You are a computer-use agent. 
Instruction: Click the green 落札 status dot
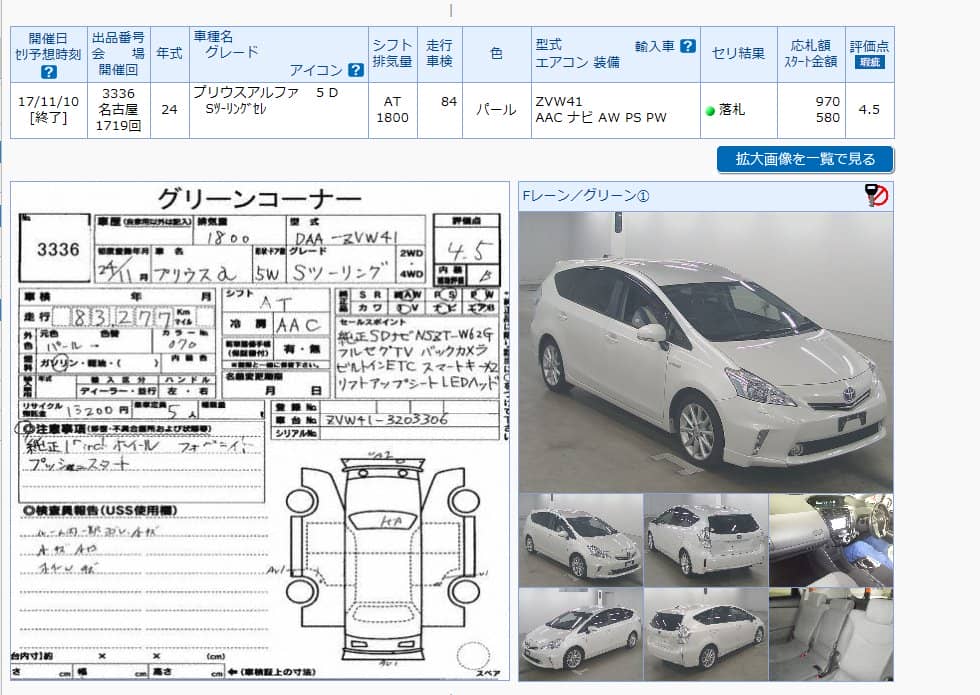point(710,111)
